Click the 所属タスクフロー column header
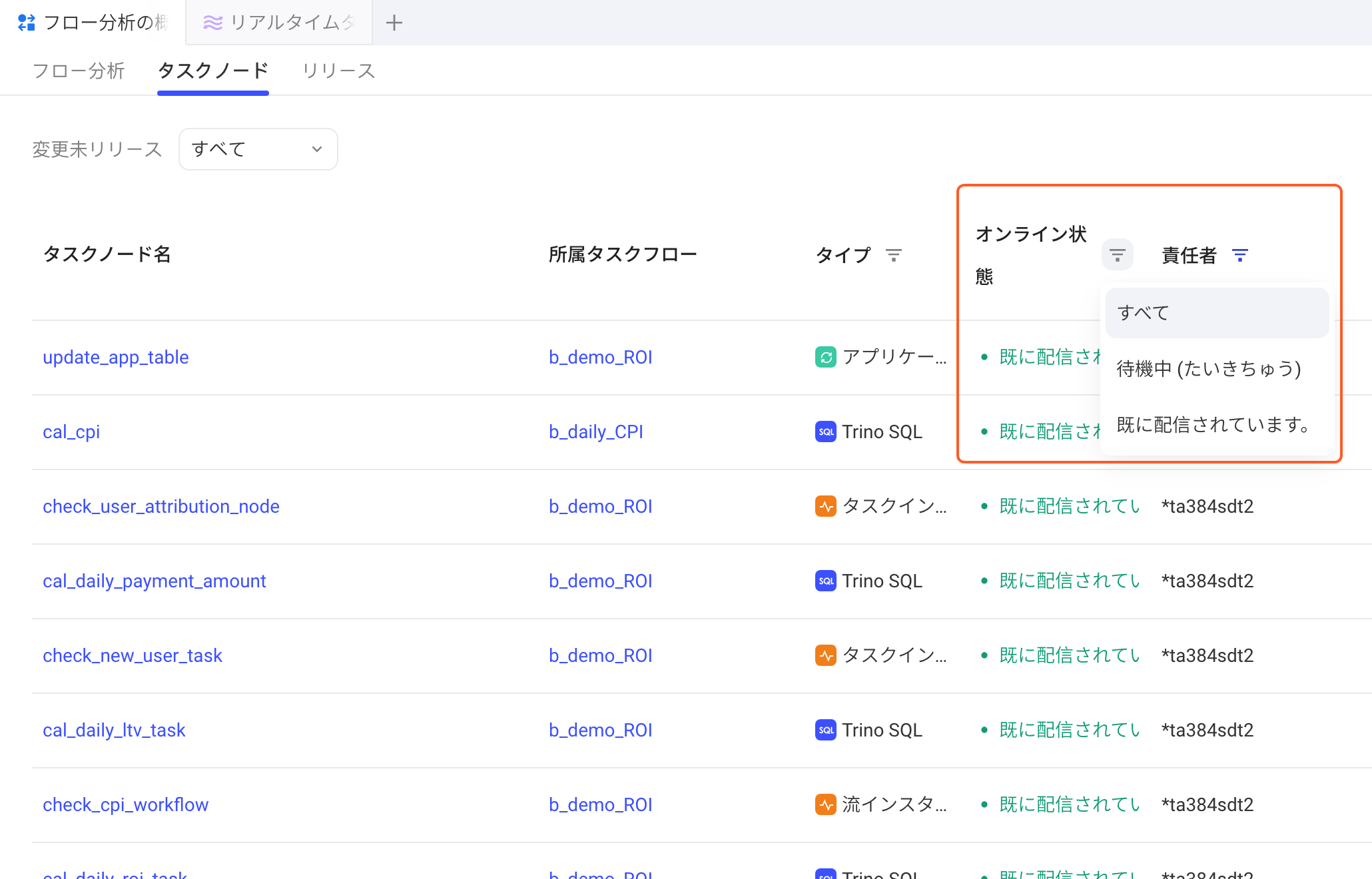 [x=623, y=254]
